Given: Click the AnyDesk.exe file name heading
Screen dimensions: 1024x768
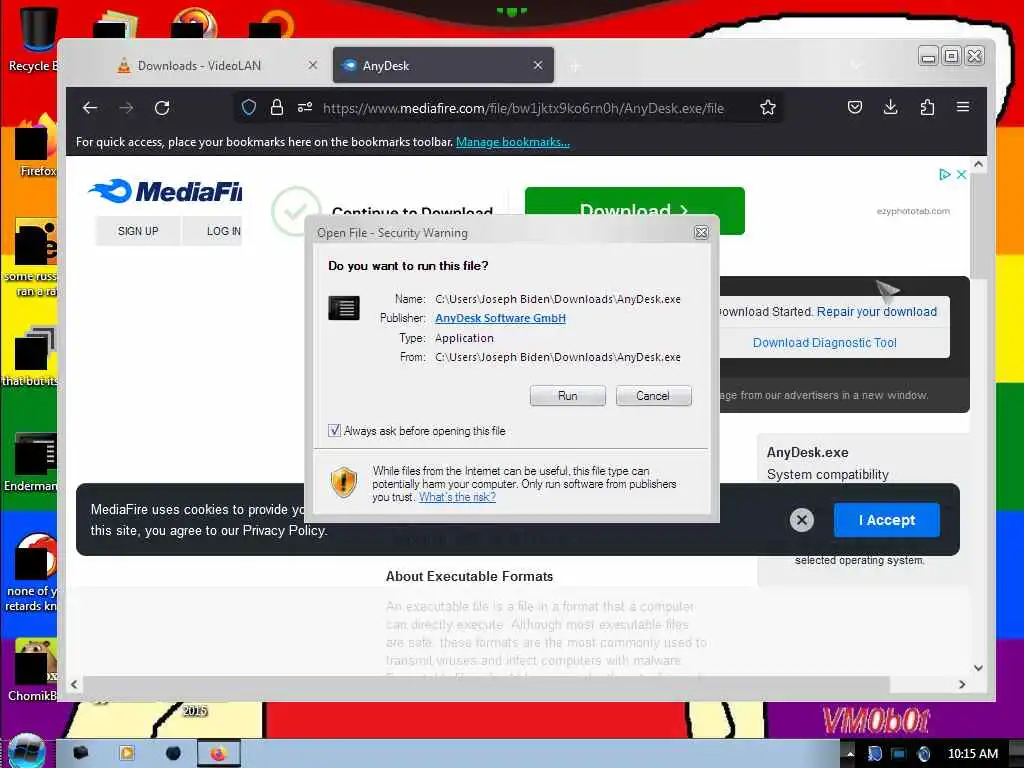Looking at the screenshot, I should (807, 453).
